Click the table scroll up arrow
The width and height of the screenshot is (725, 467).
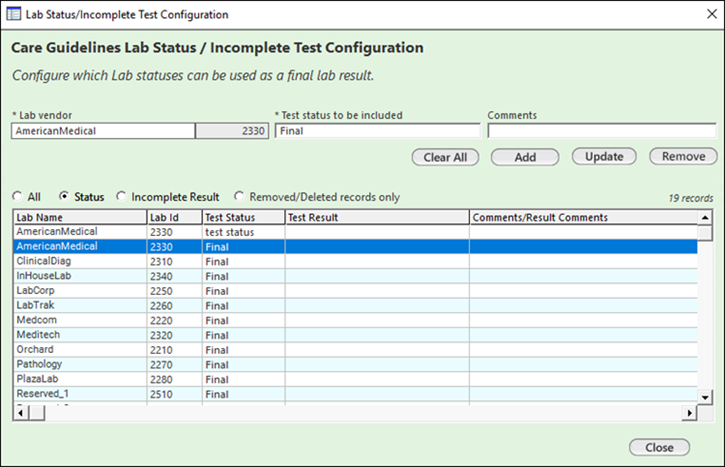[705, 217]
